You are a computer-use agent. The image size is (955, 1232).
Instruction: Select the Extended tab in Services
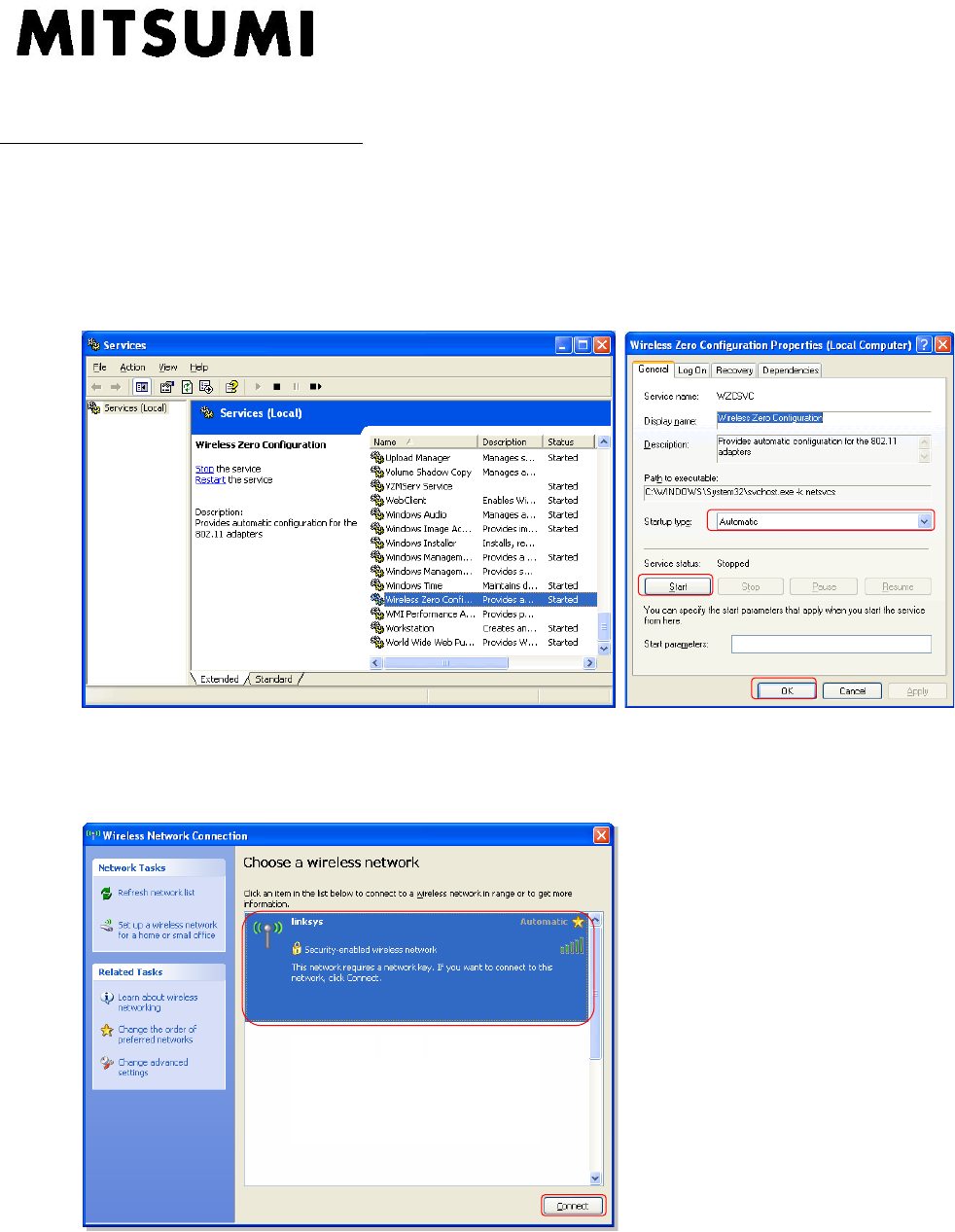click(x=220, y=679)
